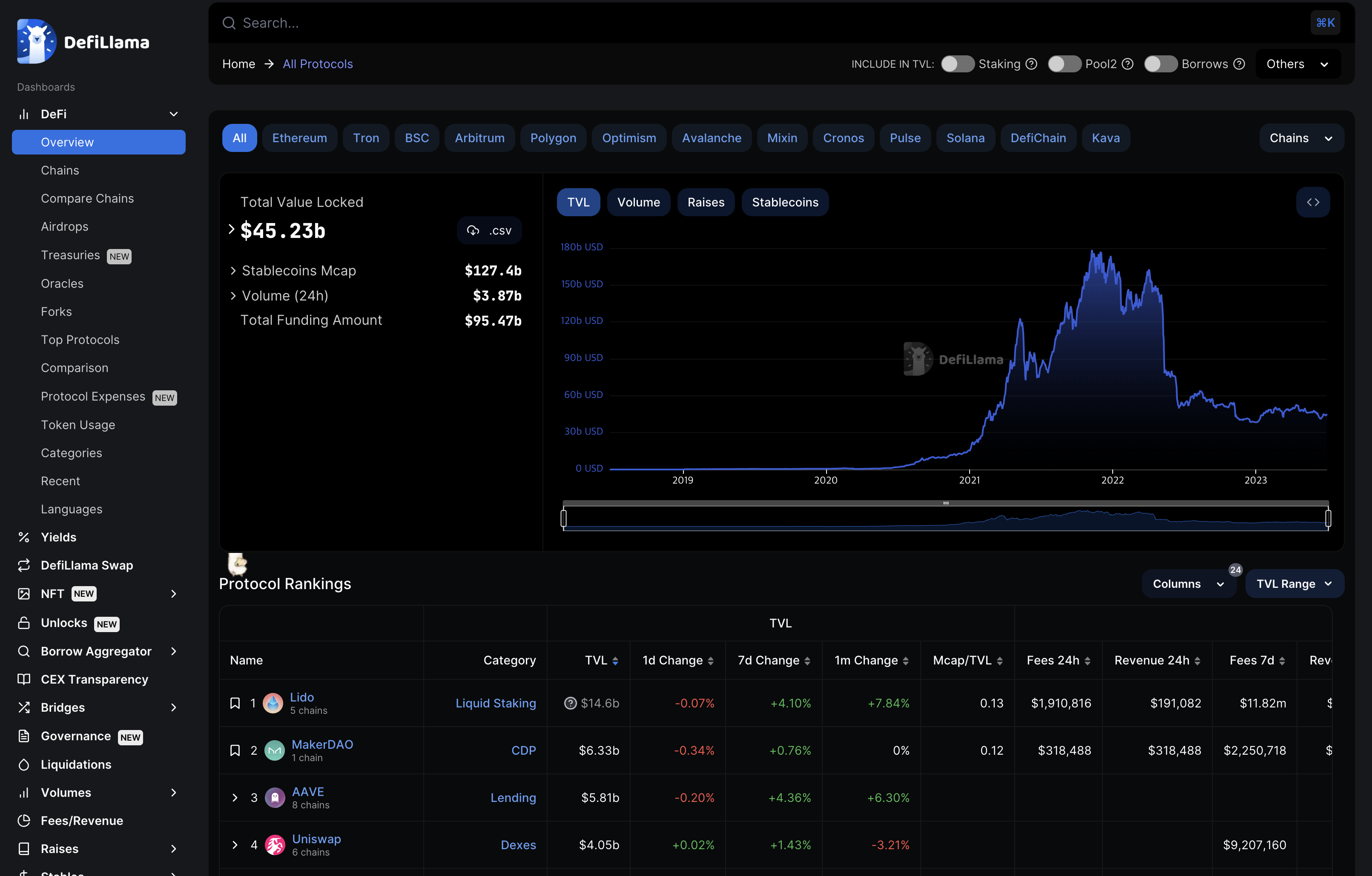Viewport: 1372px width, 876px height.
Task: Click the Borrows help question icon
Action: click(x=1239, y=64)
